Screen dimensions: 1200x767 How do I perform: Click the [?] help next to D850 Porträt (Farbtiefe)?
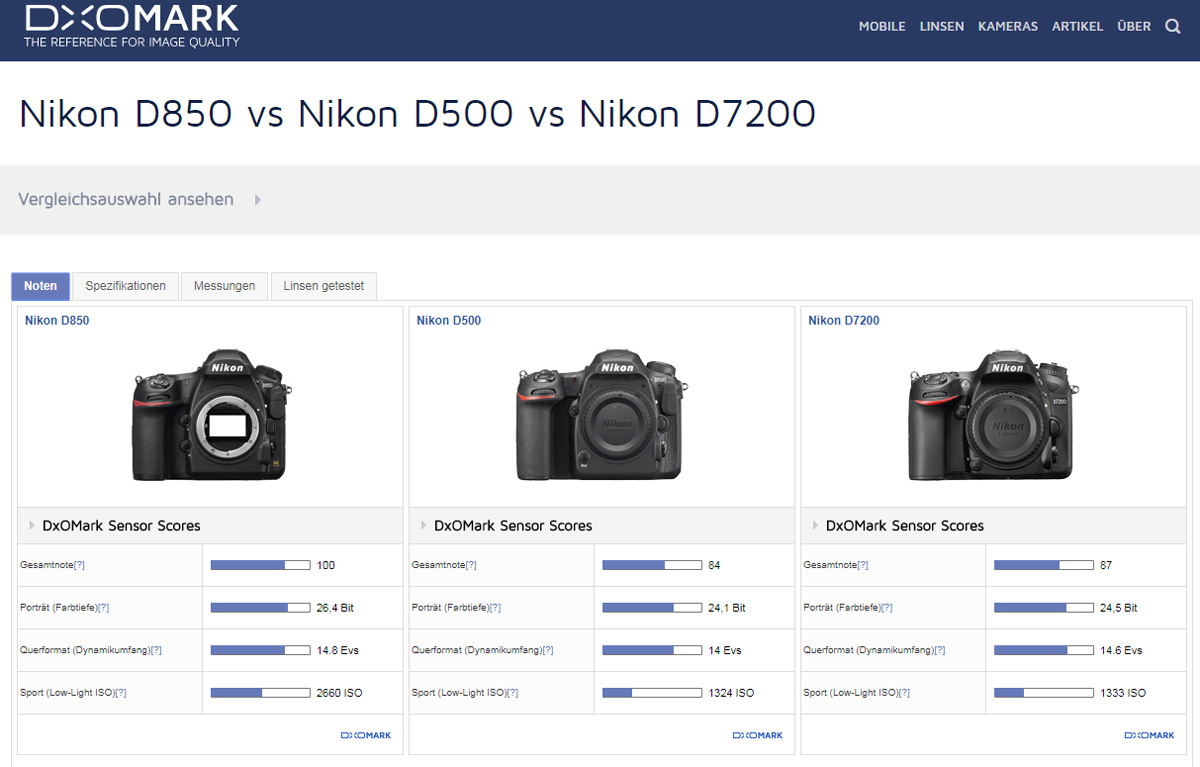103,608
